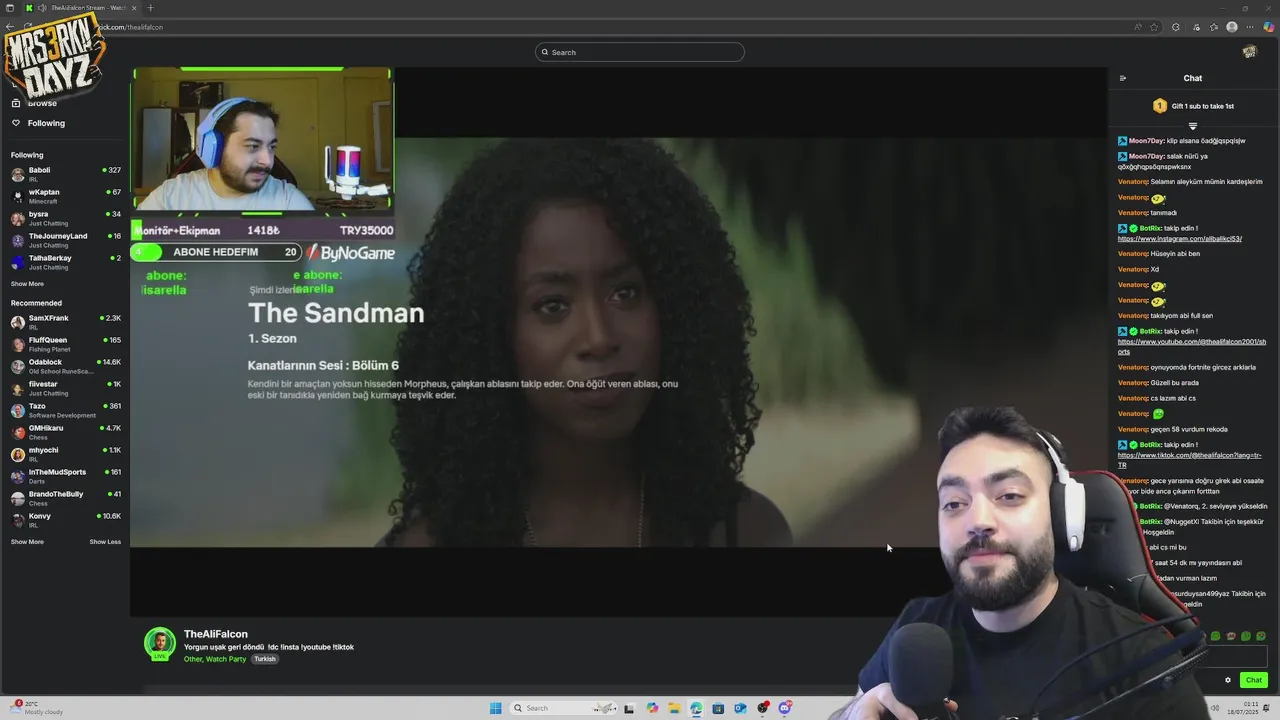Expand pinned chat leaderboard arrow
The image size is (1280, 720).
[x=1193, y=127]
